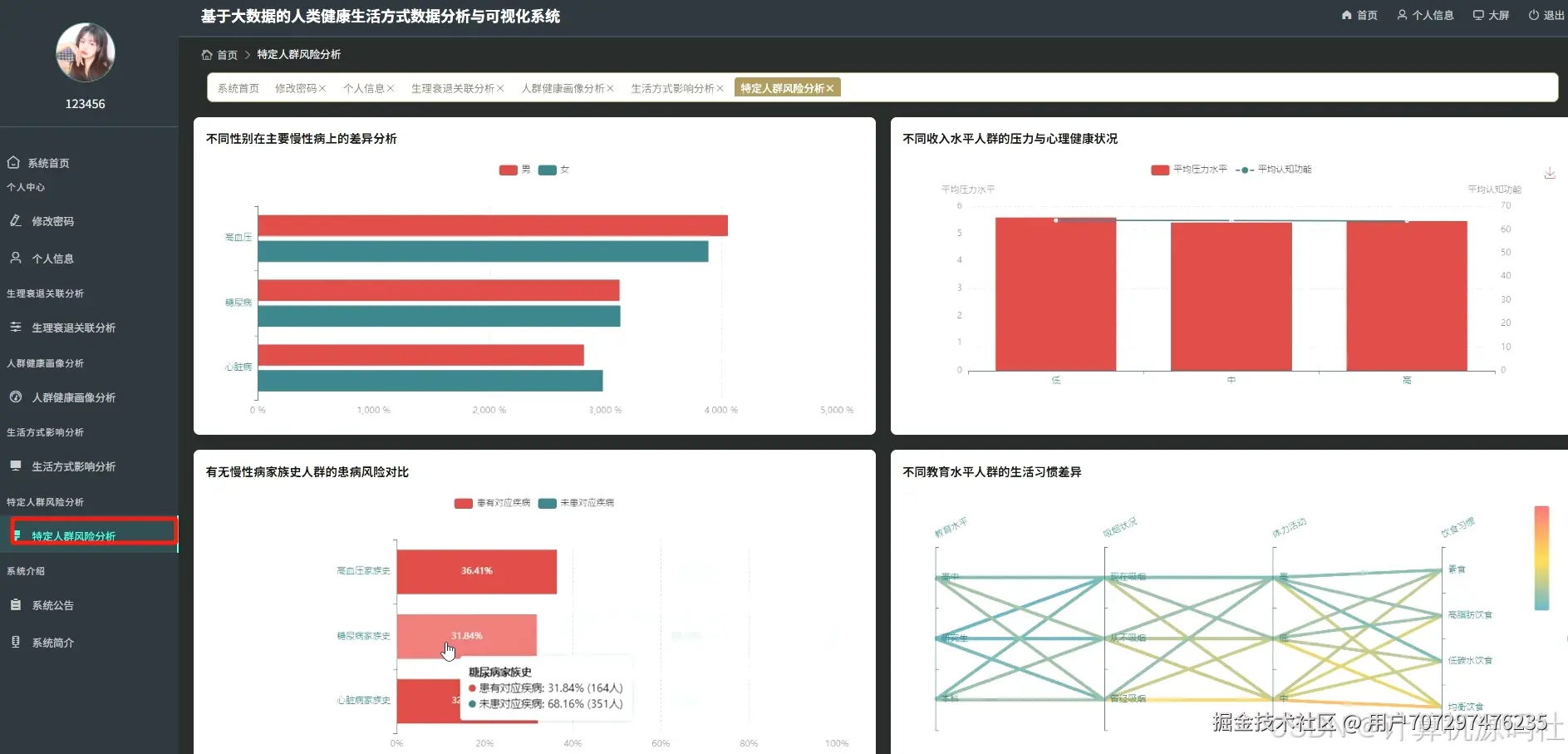Open the 系统首页 tab
Viewport: 1568px width, 754px height.
point(238,88)
